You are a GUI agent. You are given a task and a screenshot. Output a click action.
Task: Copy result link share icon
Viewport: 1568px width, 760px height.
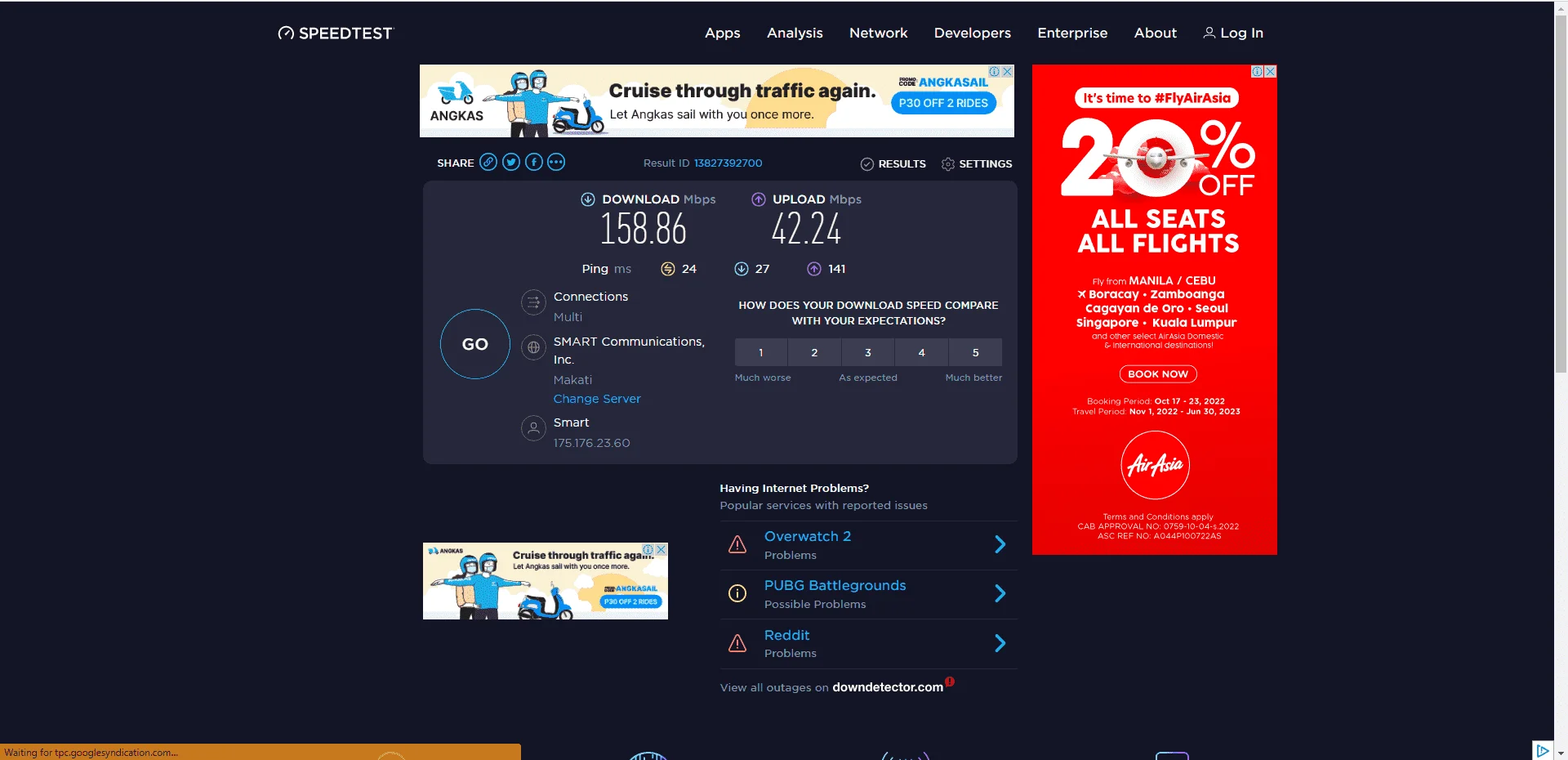[x=488, y=162]
